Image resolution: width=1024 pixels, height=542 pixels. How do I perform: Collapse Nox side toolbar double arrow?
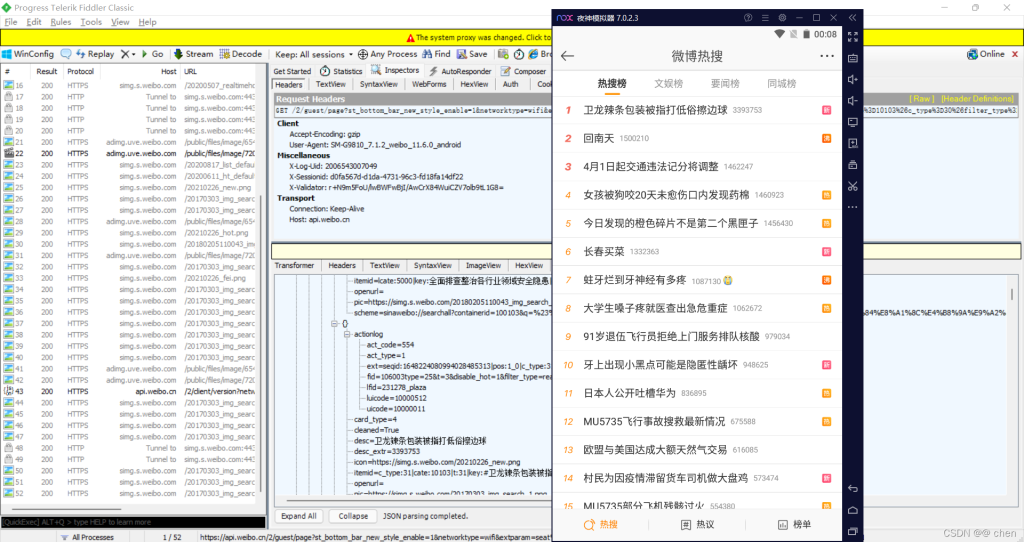852,18
